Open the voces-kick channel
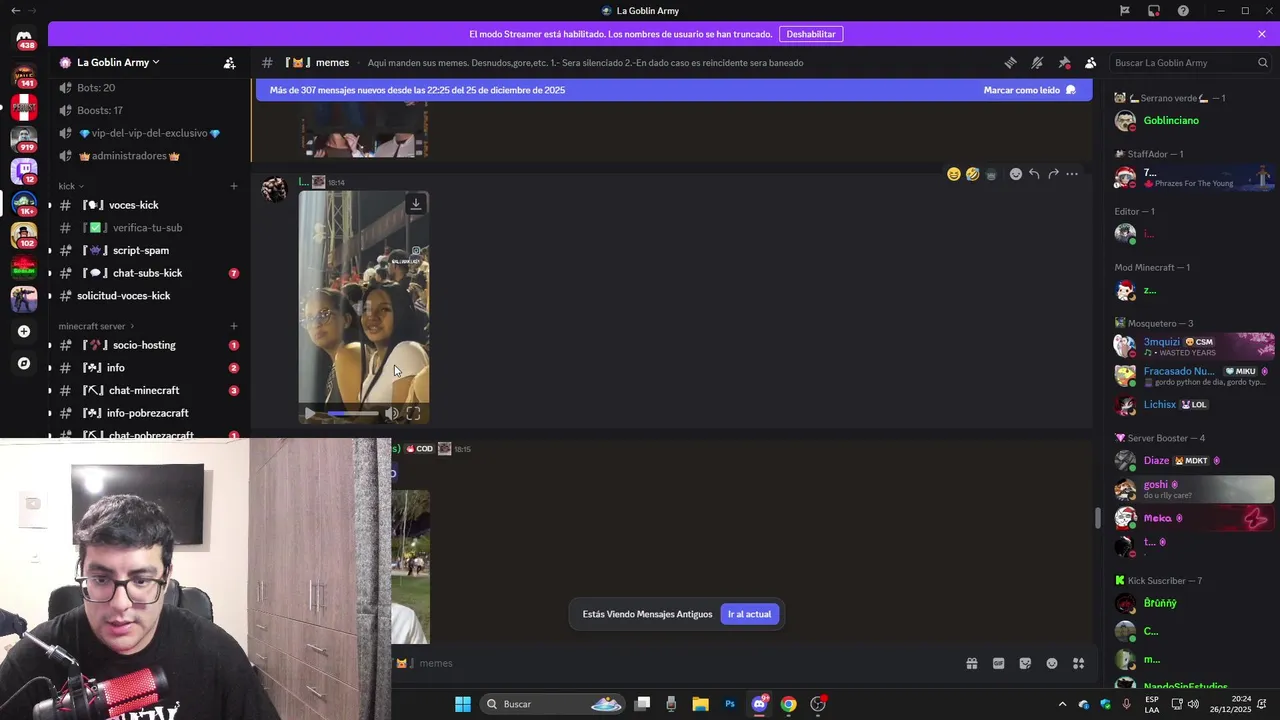Screen dimensions: 1280x720 [x=148, y=205]
